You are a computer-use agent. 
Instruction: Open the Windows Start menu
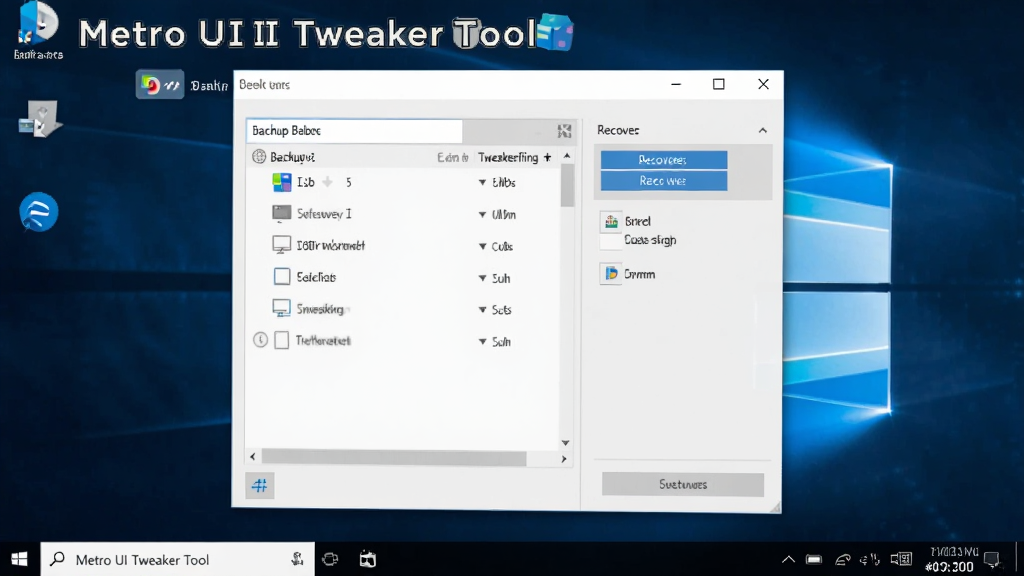coord(20,559)
